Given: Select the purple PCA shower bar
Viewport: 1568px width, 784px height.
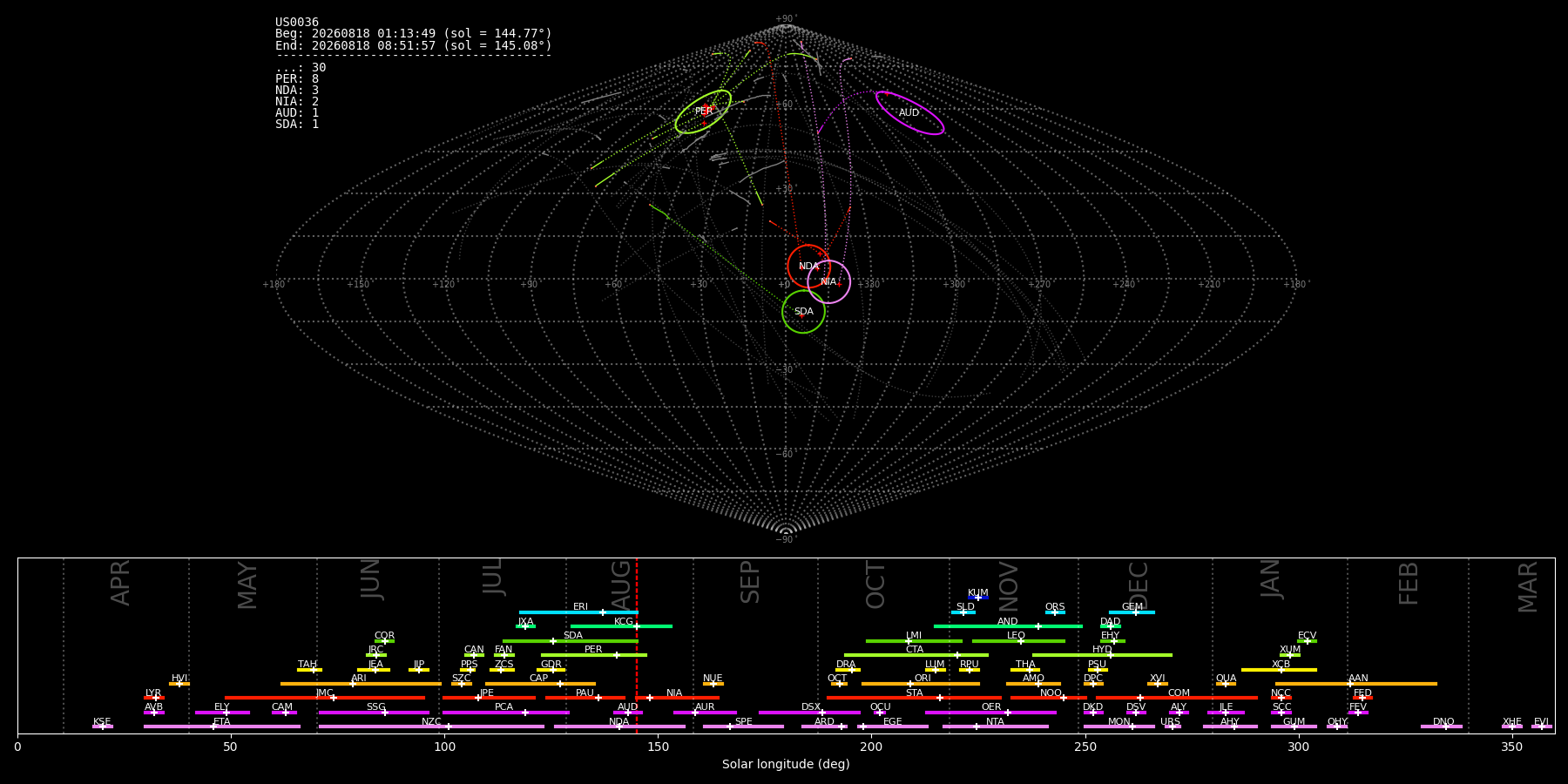Looking at the screenshot, I should point(505,713).
